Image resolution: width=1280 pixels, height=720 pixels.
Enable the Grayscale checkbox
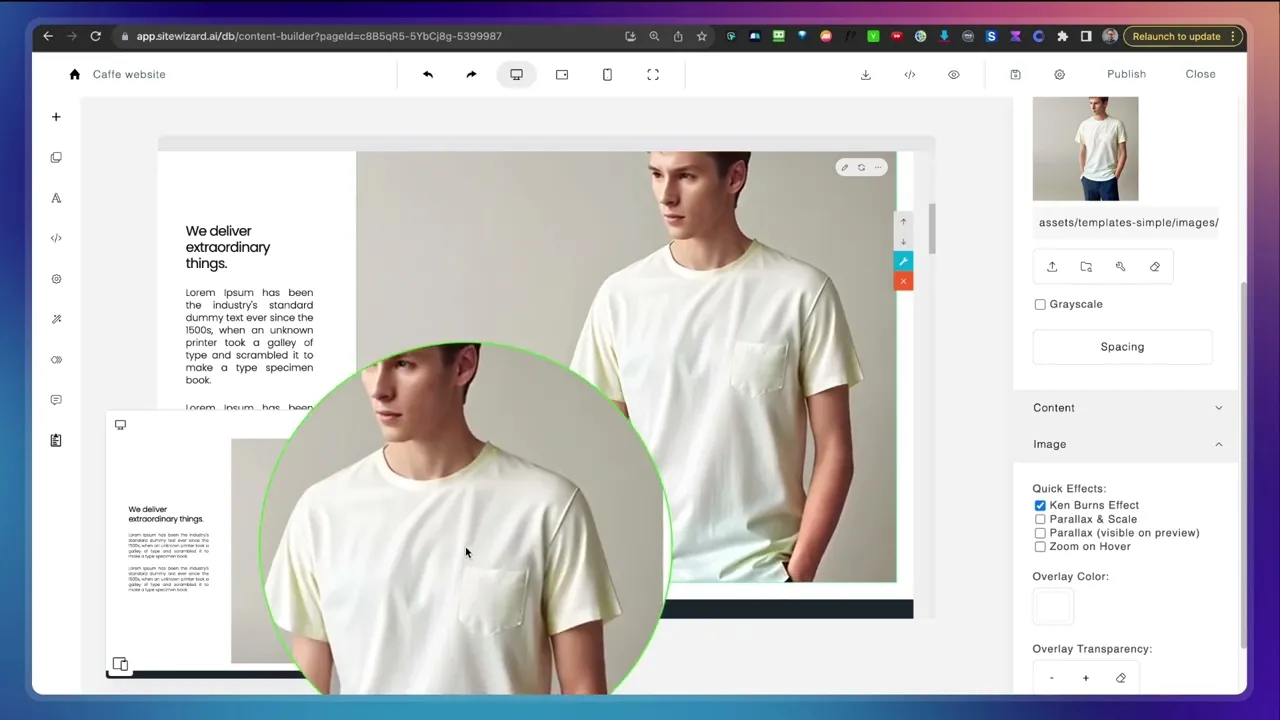(x=1040, y=304)
